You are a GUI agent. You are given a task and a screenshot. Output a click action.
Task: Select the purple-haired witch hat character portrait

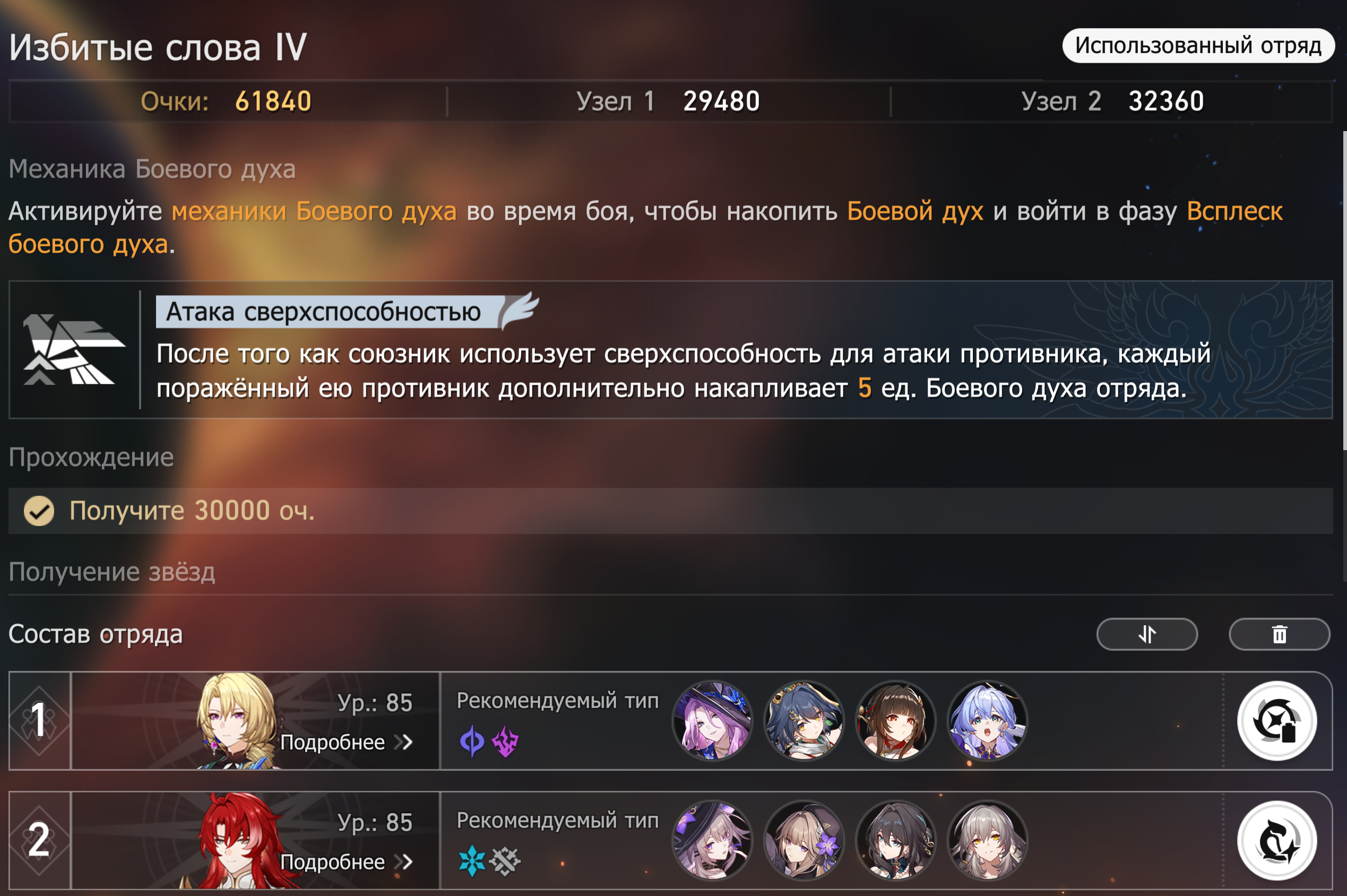(712, 721)
